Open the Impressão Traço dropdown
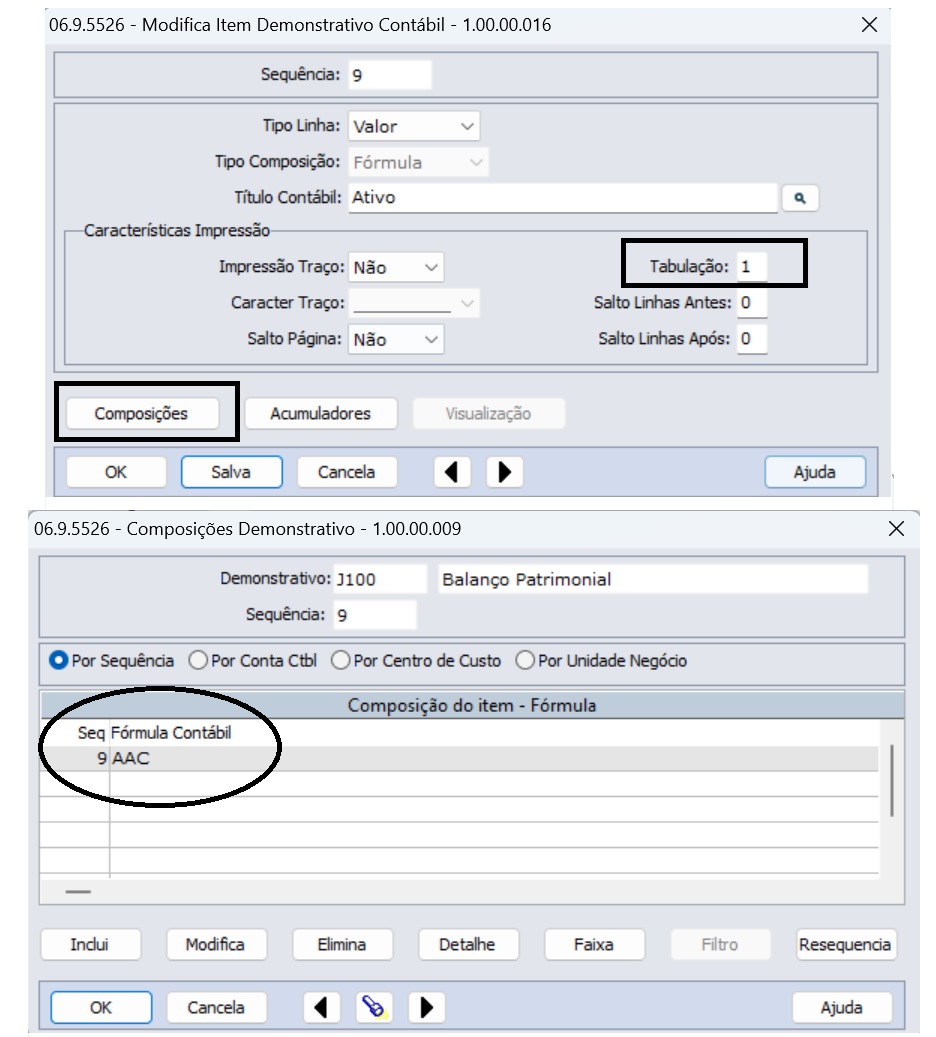This screenshot has height=1037, width=936. click(396, 267)
